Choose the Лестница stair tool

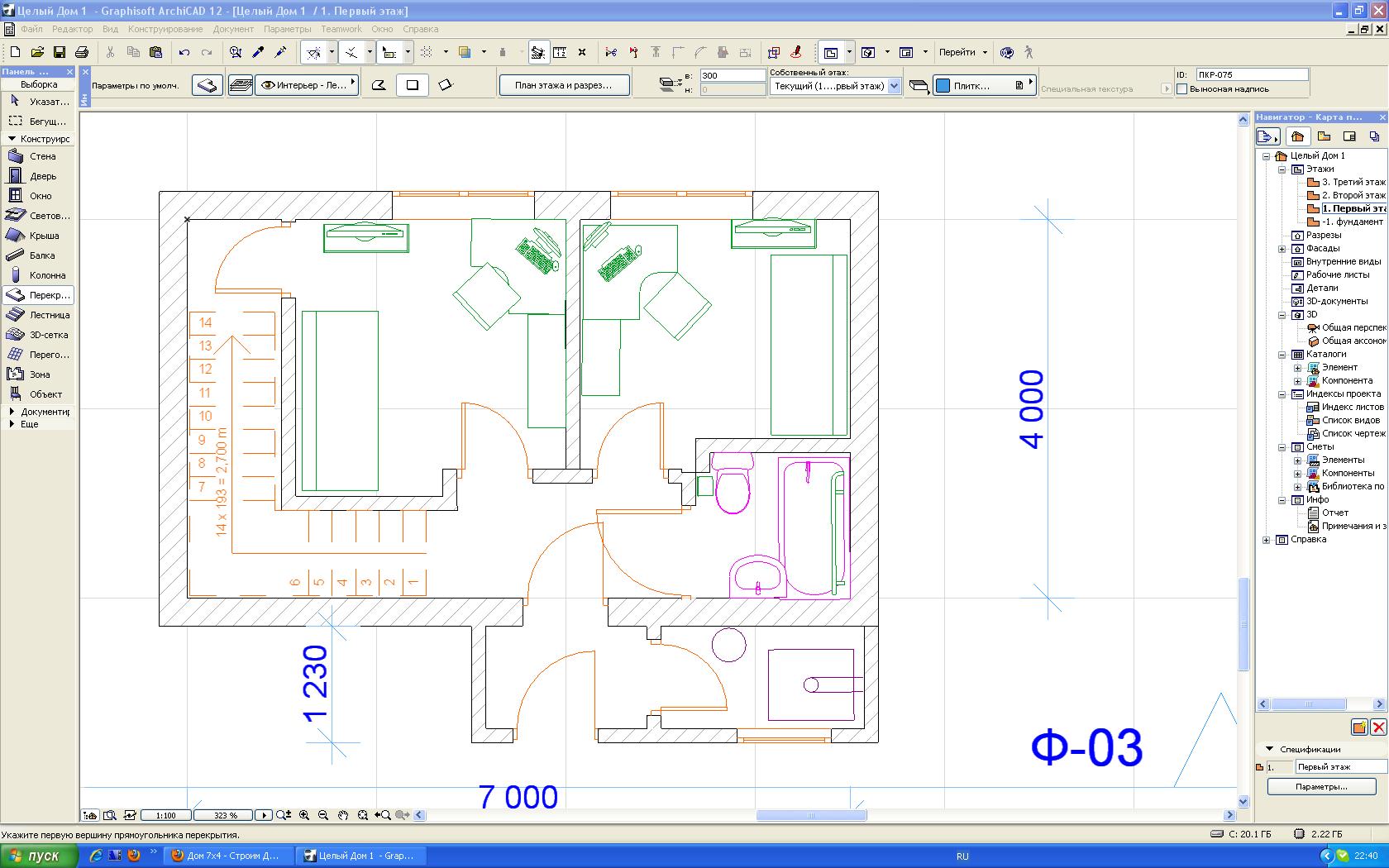(x=38, y=315)
